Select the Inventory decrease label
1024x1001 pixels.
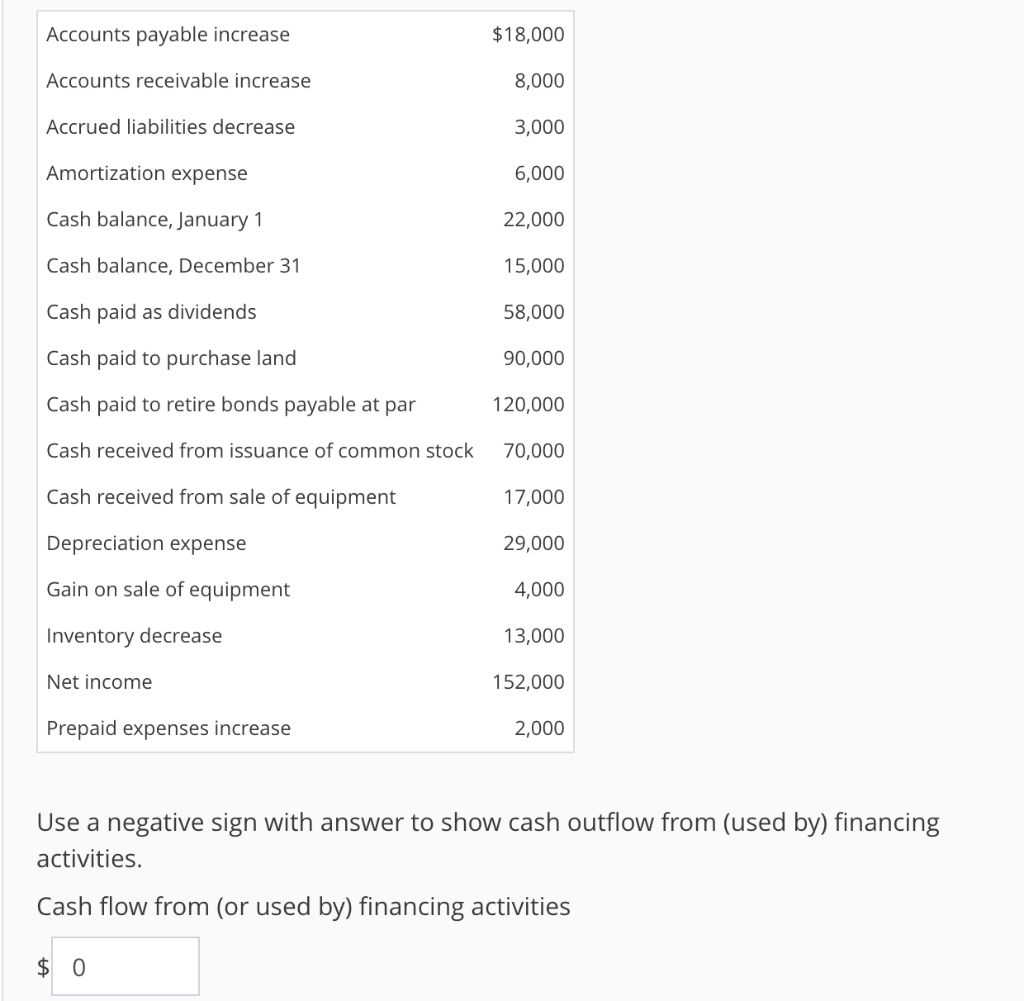(133, 635)
